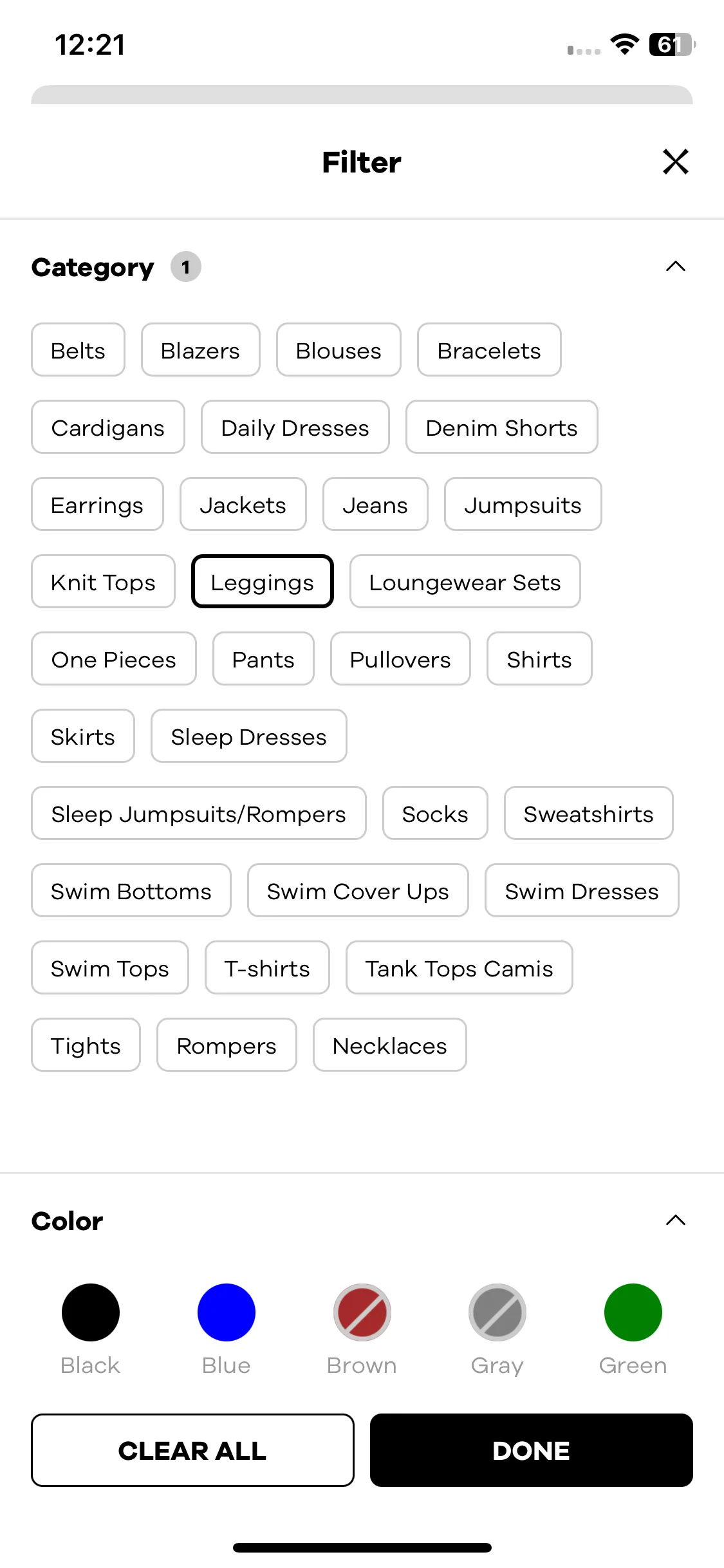Tap the crossed-out Gray color swatch
724x1568 pixels.
[497, 1312]
